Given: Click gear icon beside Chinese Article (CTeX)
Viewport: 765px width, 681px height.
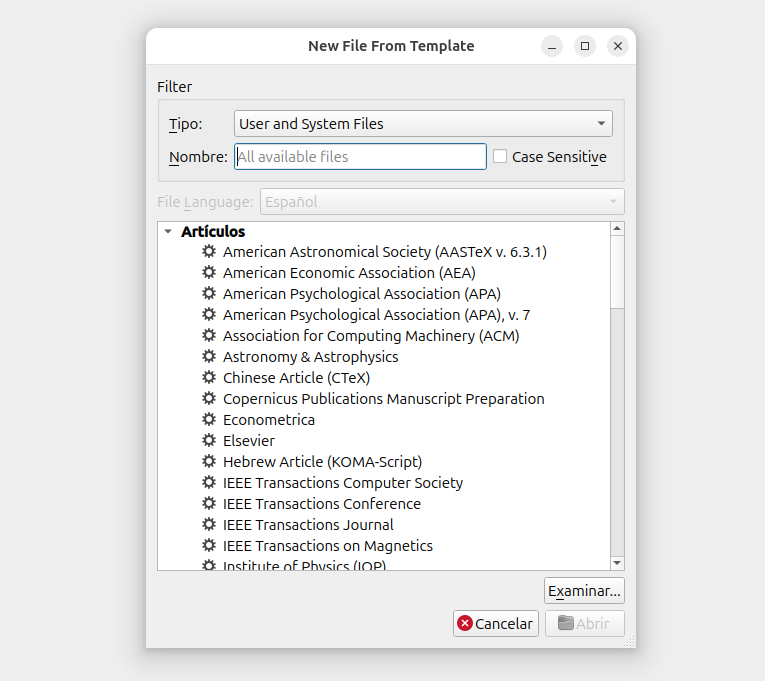Looking at the screenshot, I should 209,378.
